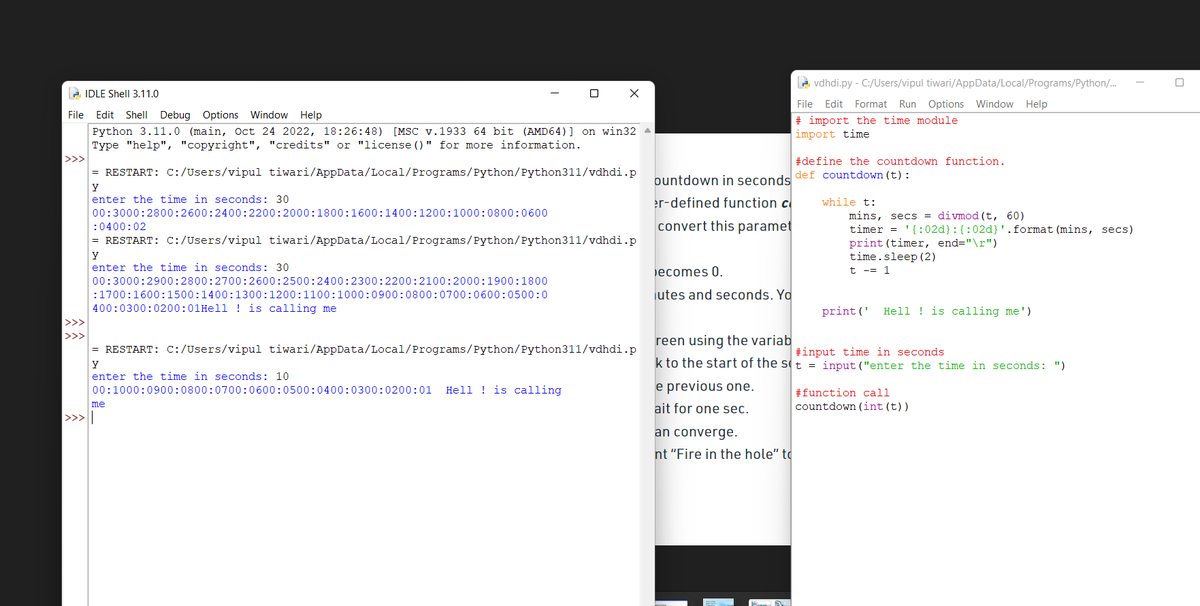Click the 'Type "help", "copyright"' line in the shell
Image resolution: width=1200 pixels, height=606 pixels.
tap(336, 145)
